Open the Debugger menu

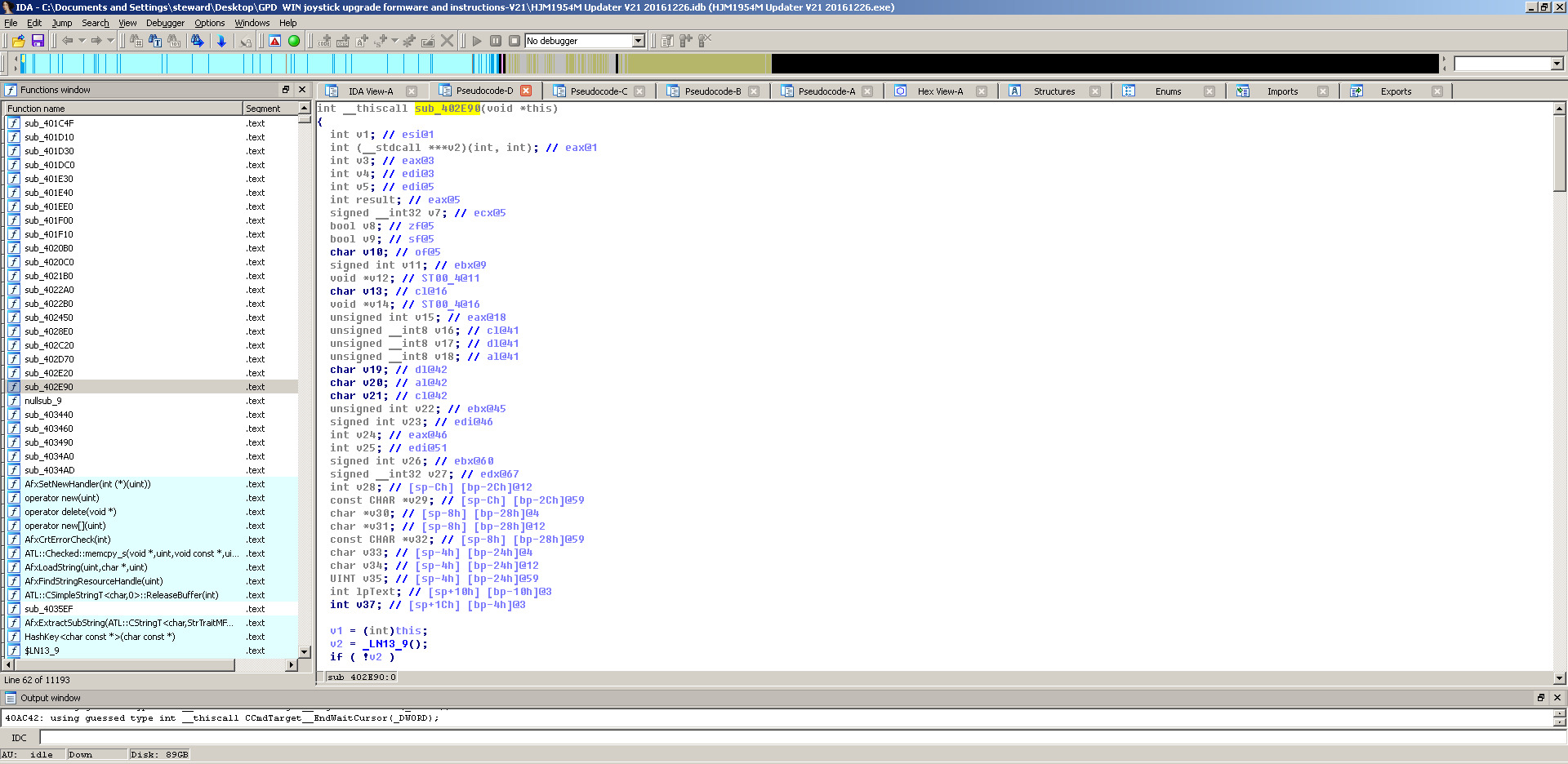(165, 23)
